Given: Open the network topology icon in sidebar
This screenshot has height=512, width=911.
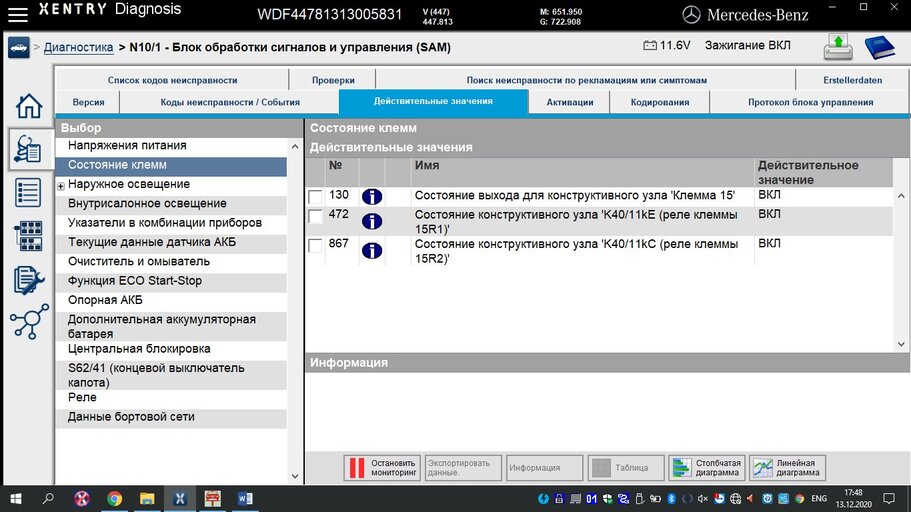Looking at the screenshot, I should pyautogui.click(x=29, y=322).
